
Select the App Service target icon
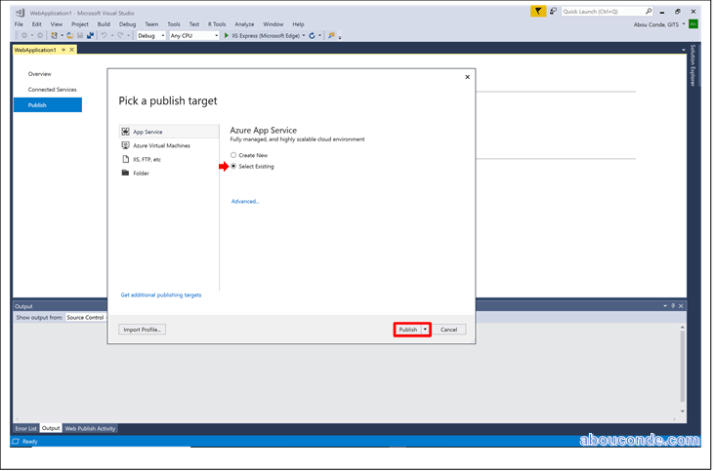(125, 131)
